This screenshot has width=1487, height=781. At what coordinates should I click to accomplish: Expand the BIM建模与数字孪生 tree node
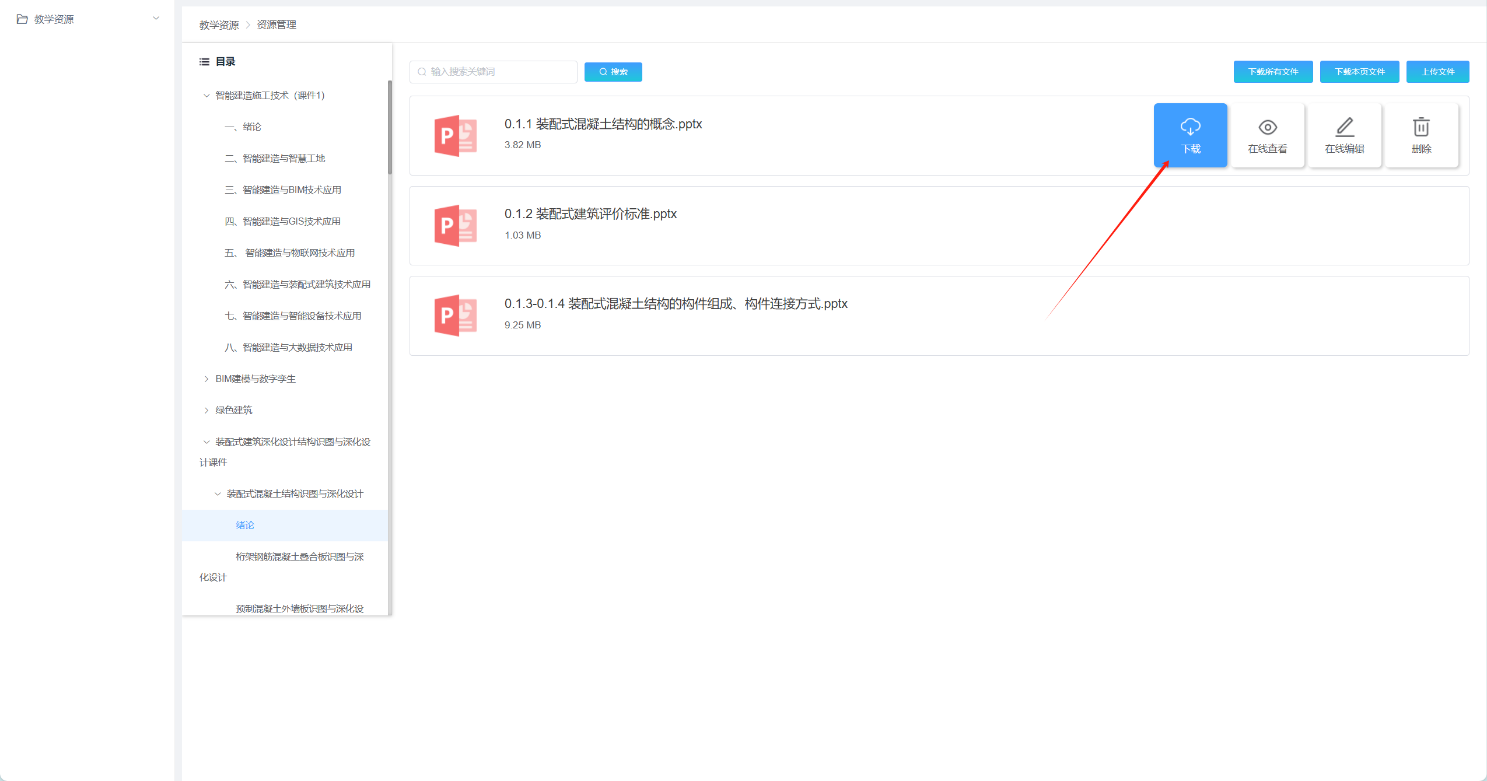click(207, 379)
